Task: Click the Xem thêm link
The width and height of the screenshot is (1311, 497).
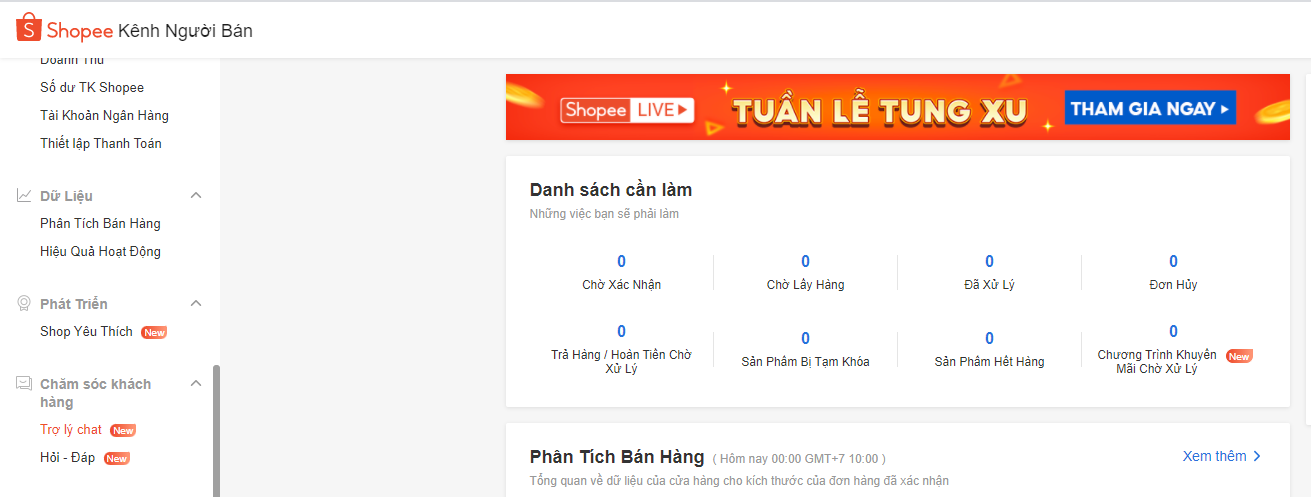Action: (1221, 456)
